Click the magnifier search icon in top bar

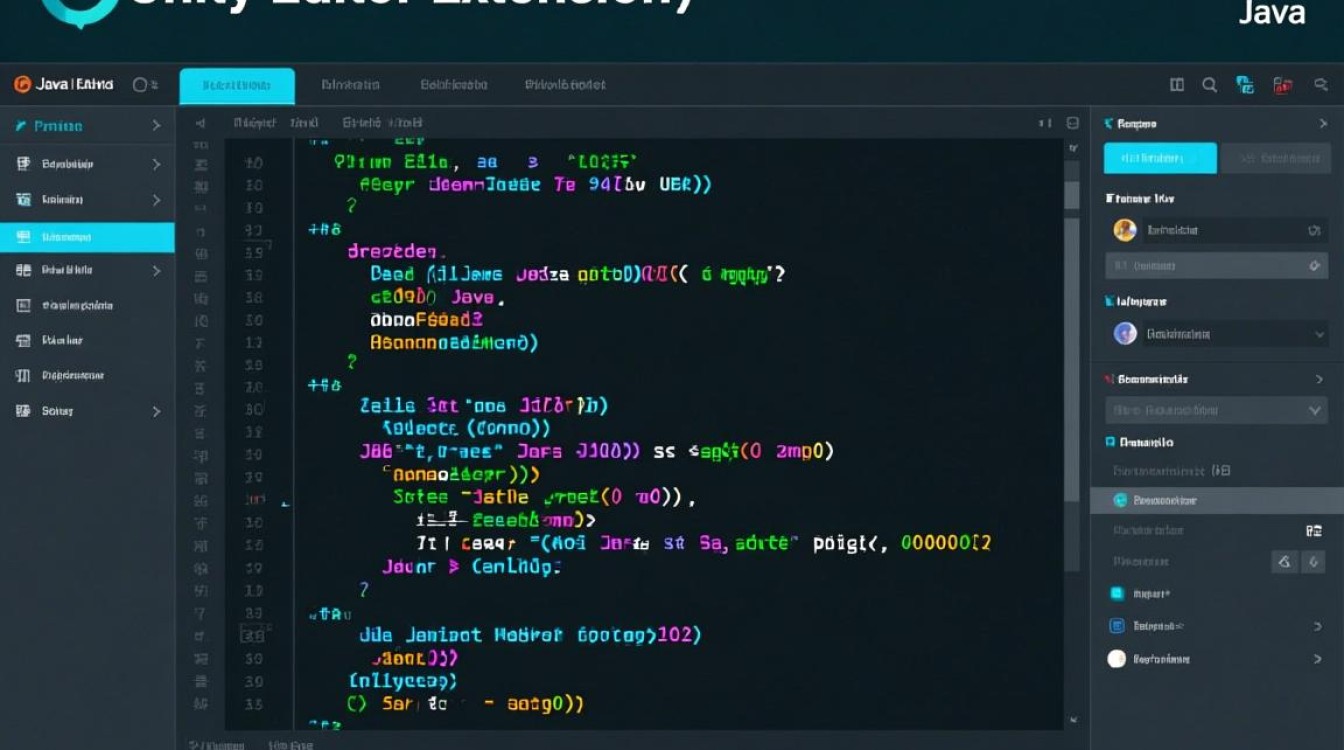coord(1209,86)
